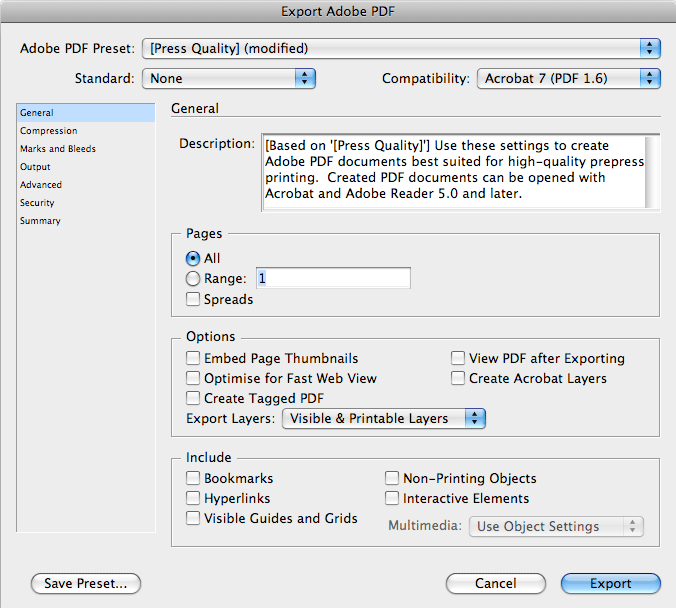Cancel the PDF export dialog
676x608 pixels.
click(496, 583)
